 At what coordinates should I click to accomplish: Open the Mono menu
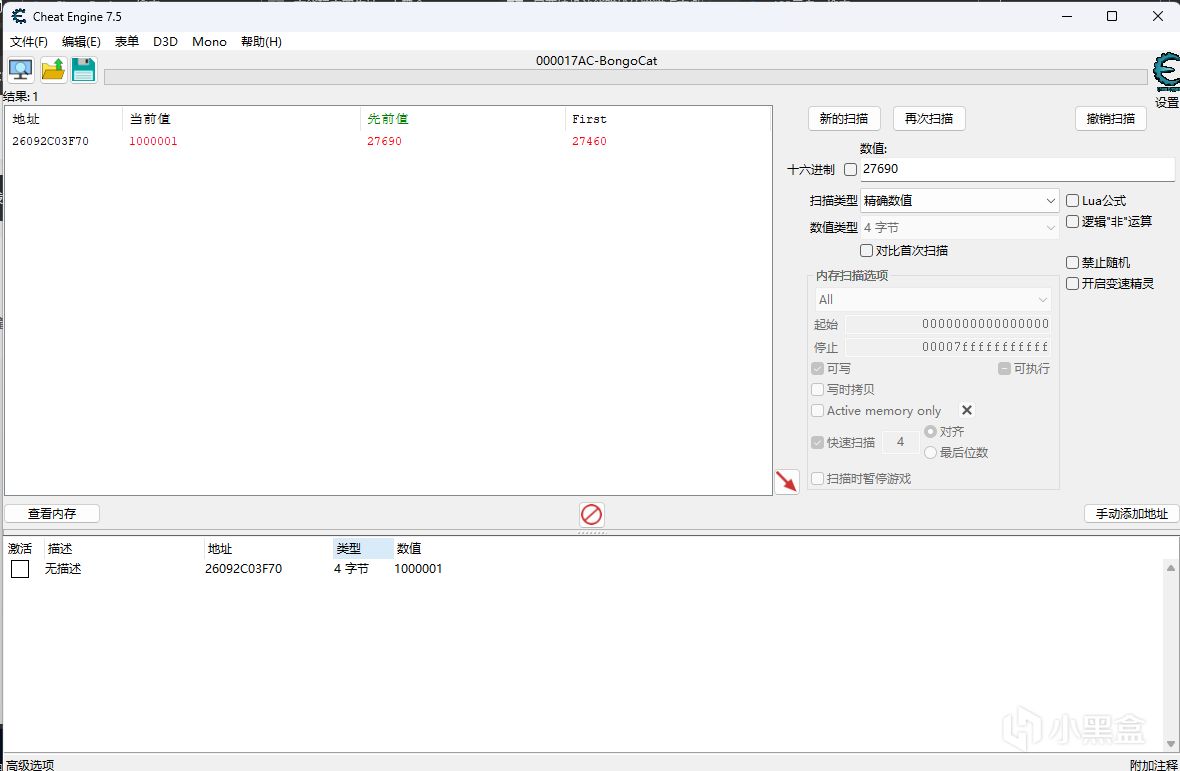click(x=209, y=41)
